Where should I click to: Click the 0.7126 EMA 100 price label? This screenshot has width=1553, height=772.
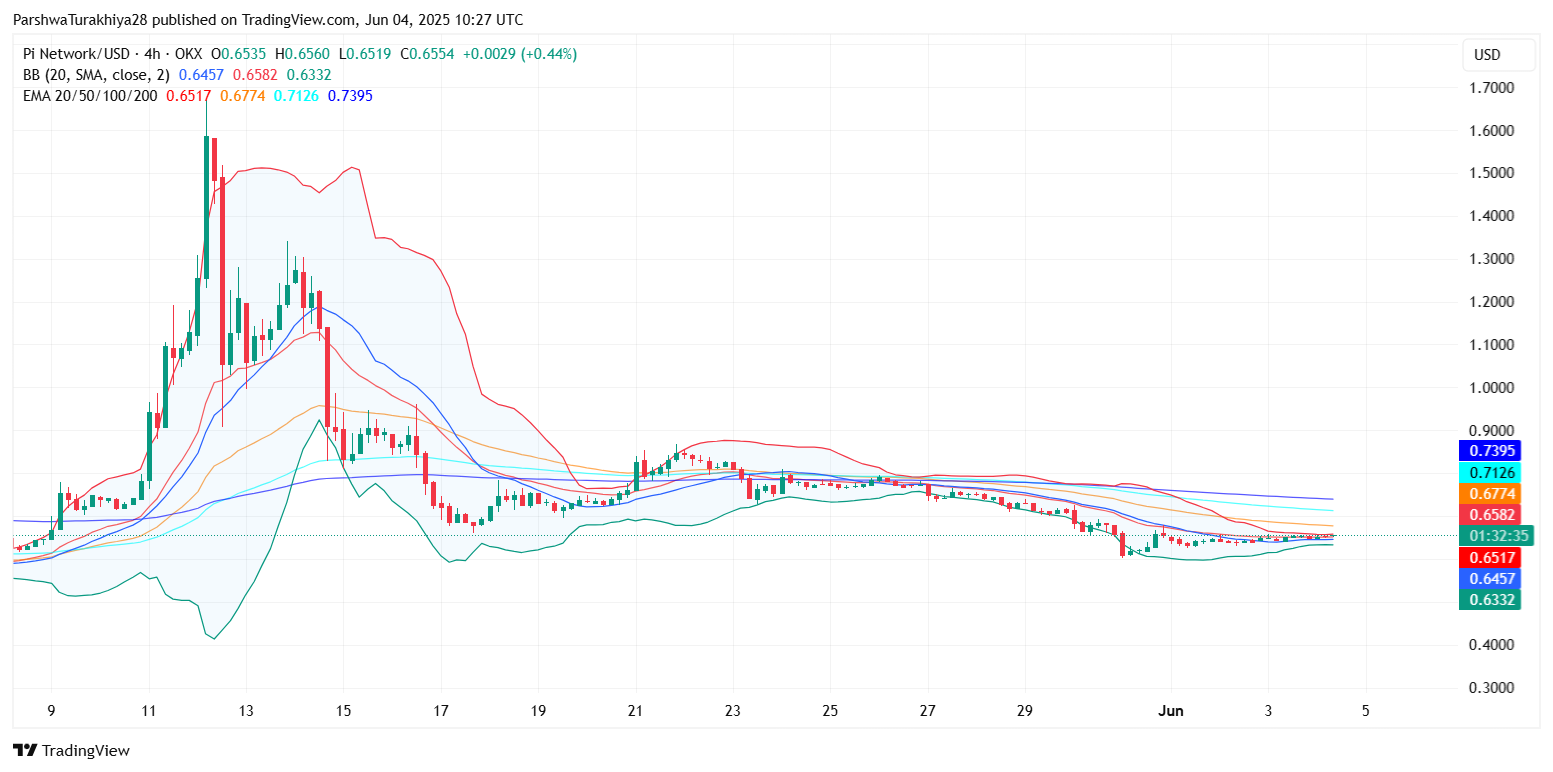(x=1489, y=472)
